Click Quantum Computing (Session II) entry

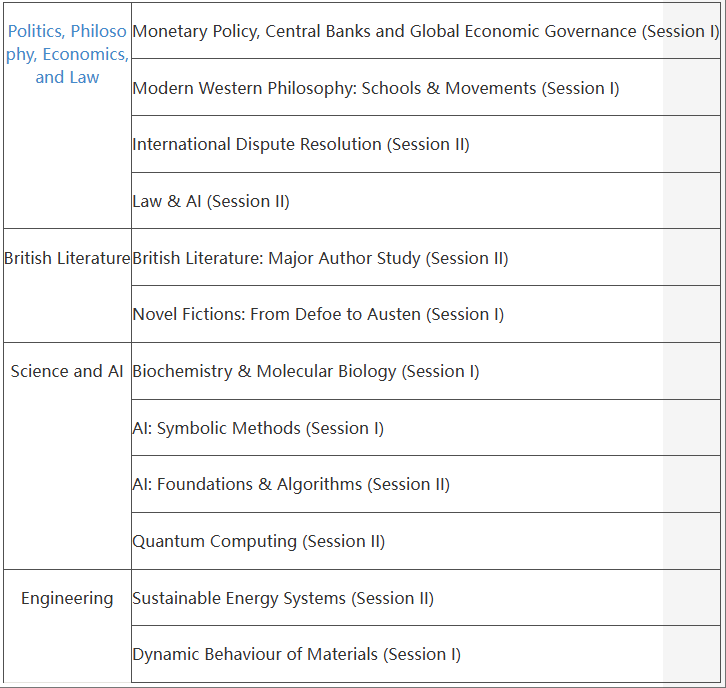[258, 541]
